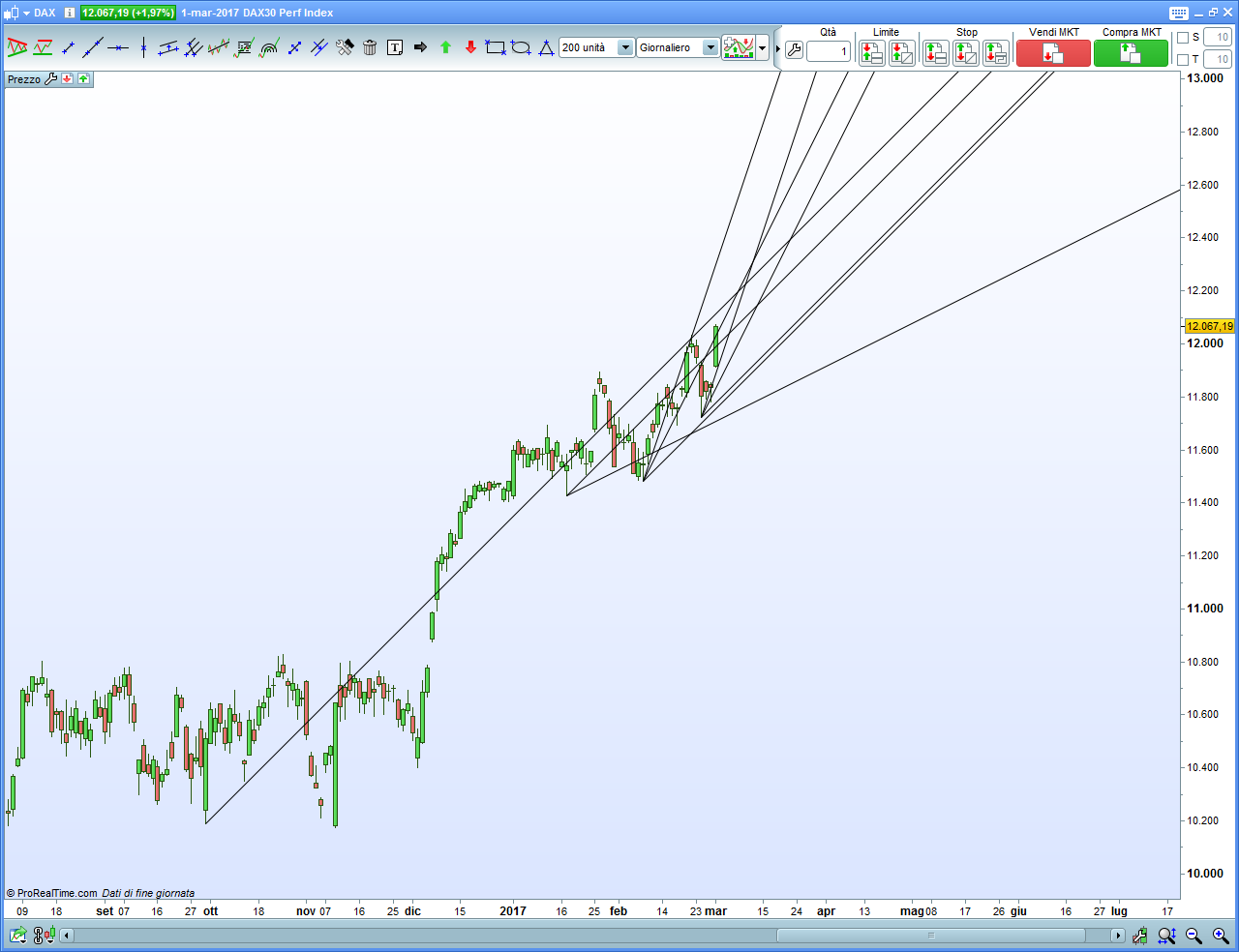
Task: Open the 200 unità dropdown
Action: point(624,47)
